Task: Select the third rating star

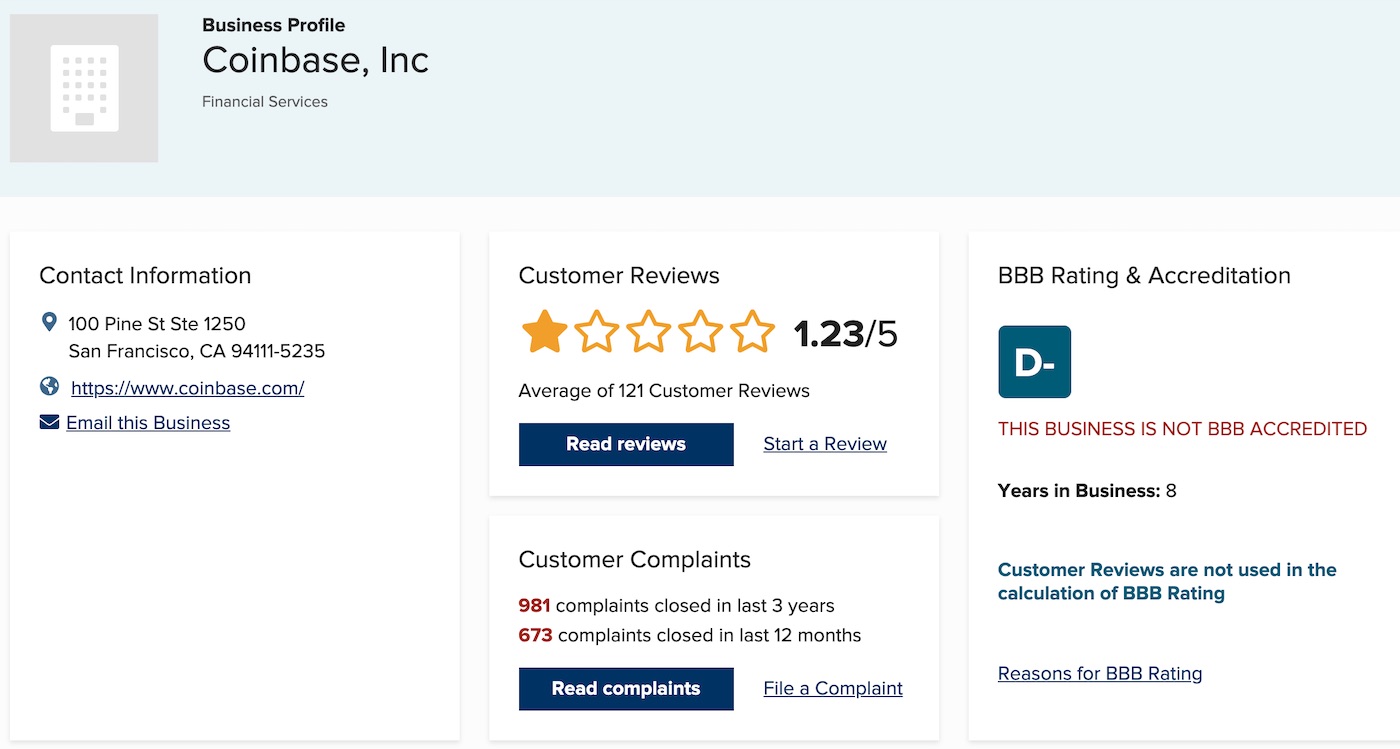Action: [x=648, y=332]
